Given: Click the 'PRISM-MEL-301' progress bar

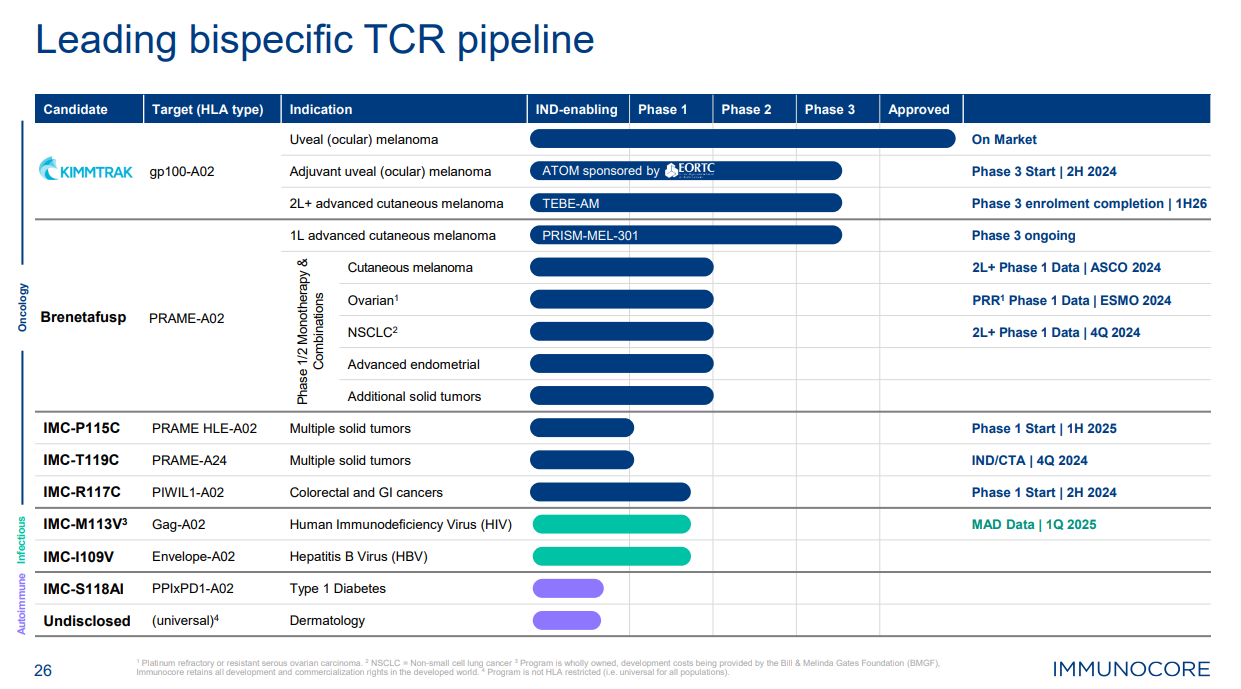Looking at the screenshot, I should point(686,235).
